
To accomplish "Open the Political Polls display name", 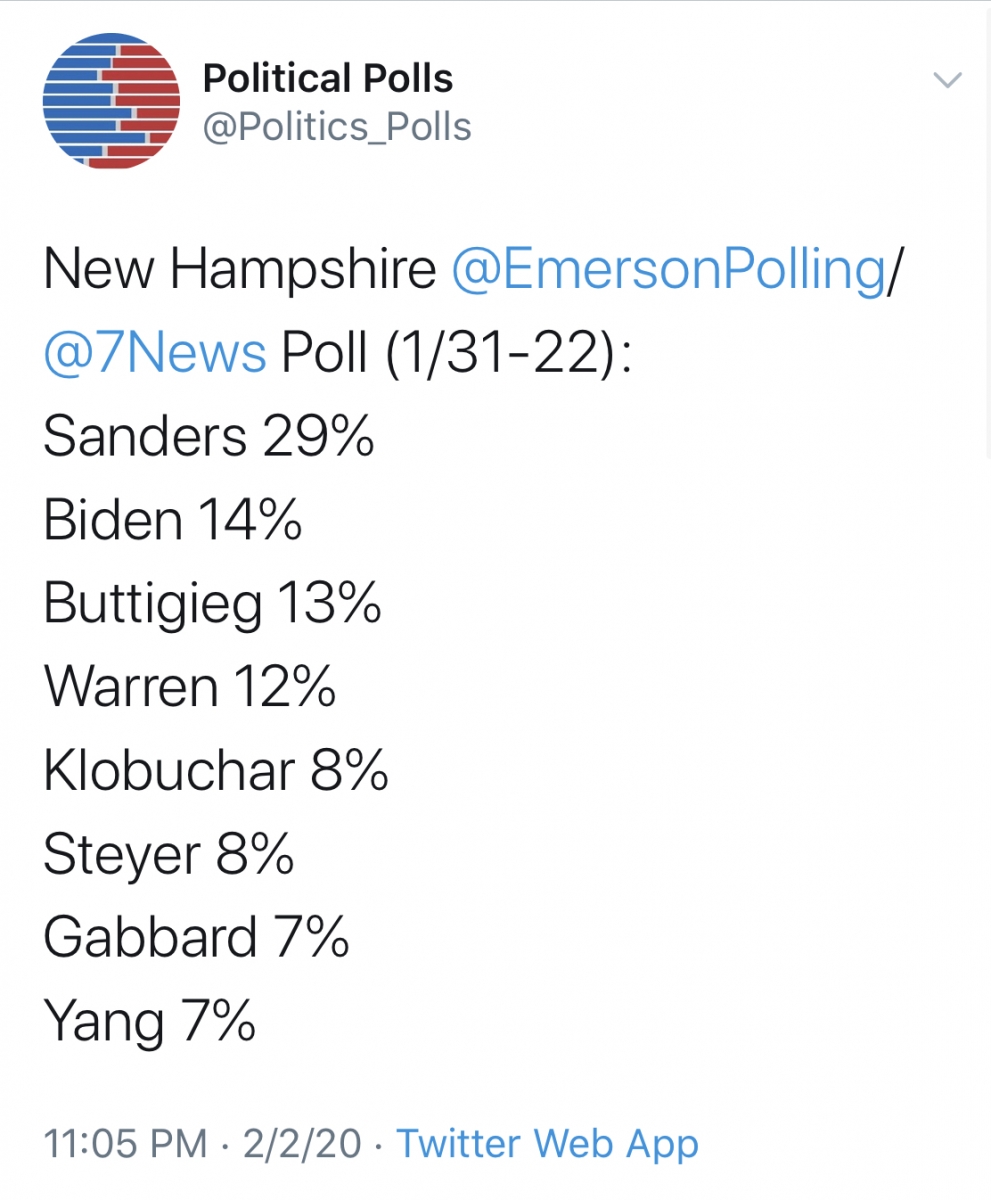I will click(x=328, y=78).
